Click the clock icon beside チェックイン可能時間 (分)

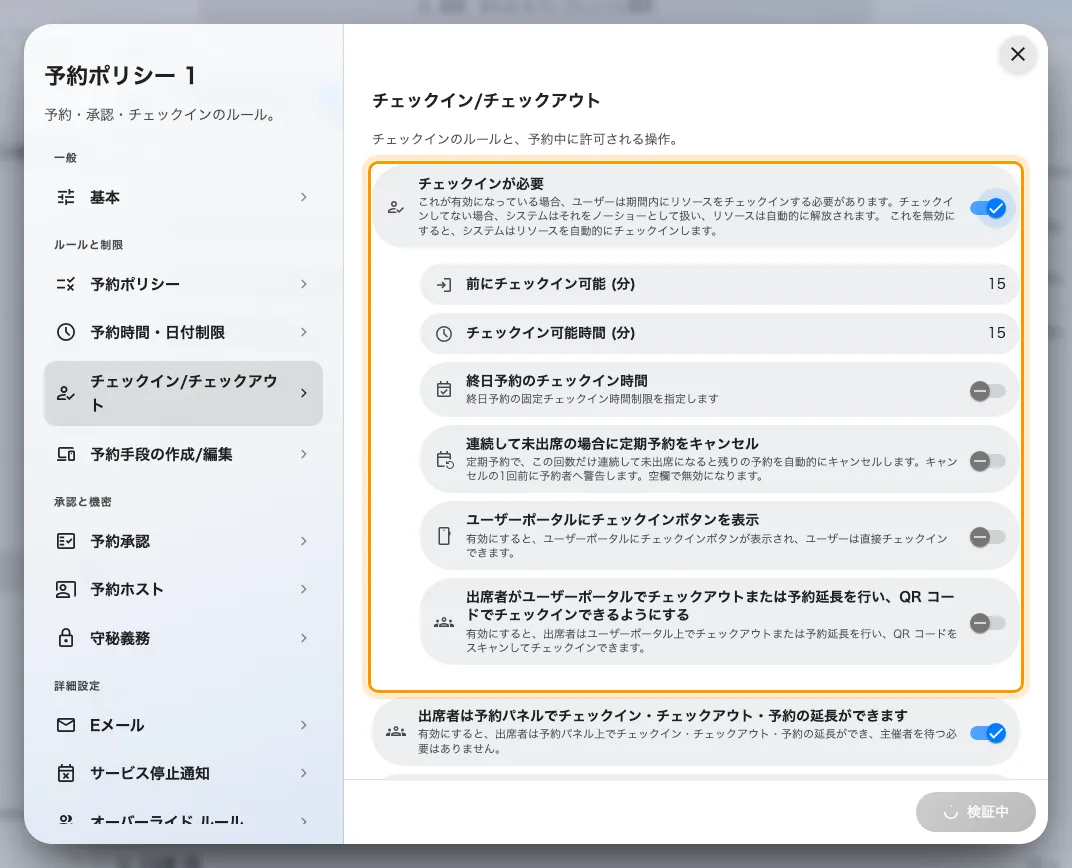[444, 334]
